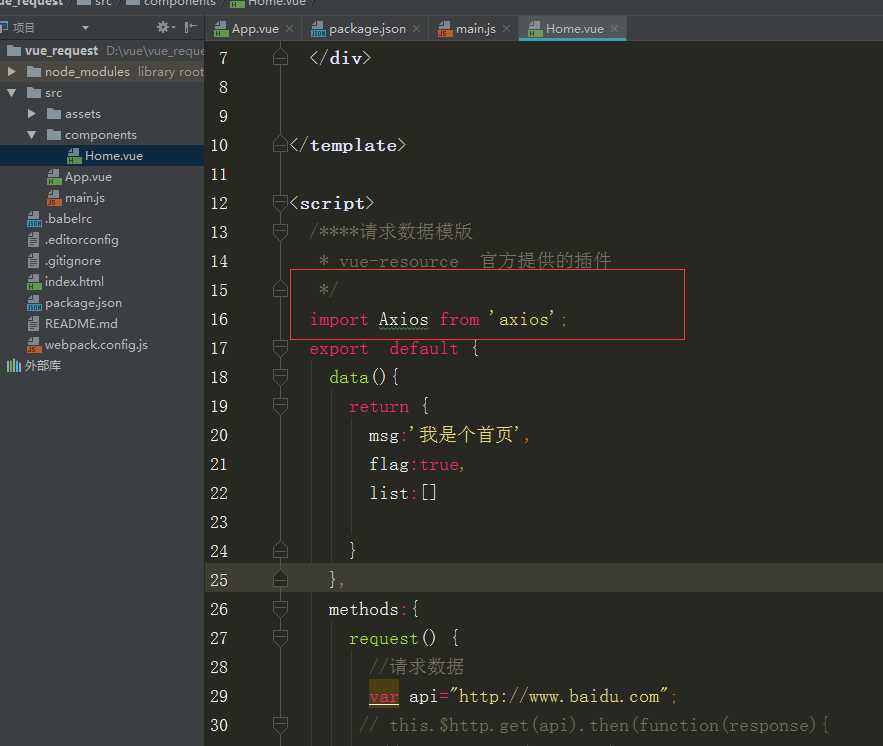Click the http://www.baidu.com string
Screen dimensions: 883x746
pyautogui.click(x=559, y=696)
